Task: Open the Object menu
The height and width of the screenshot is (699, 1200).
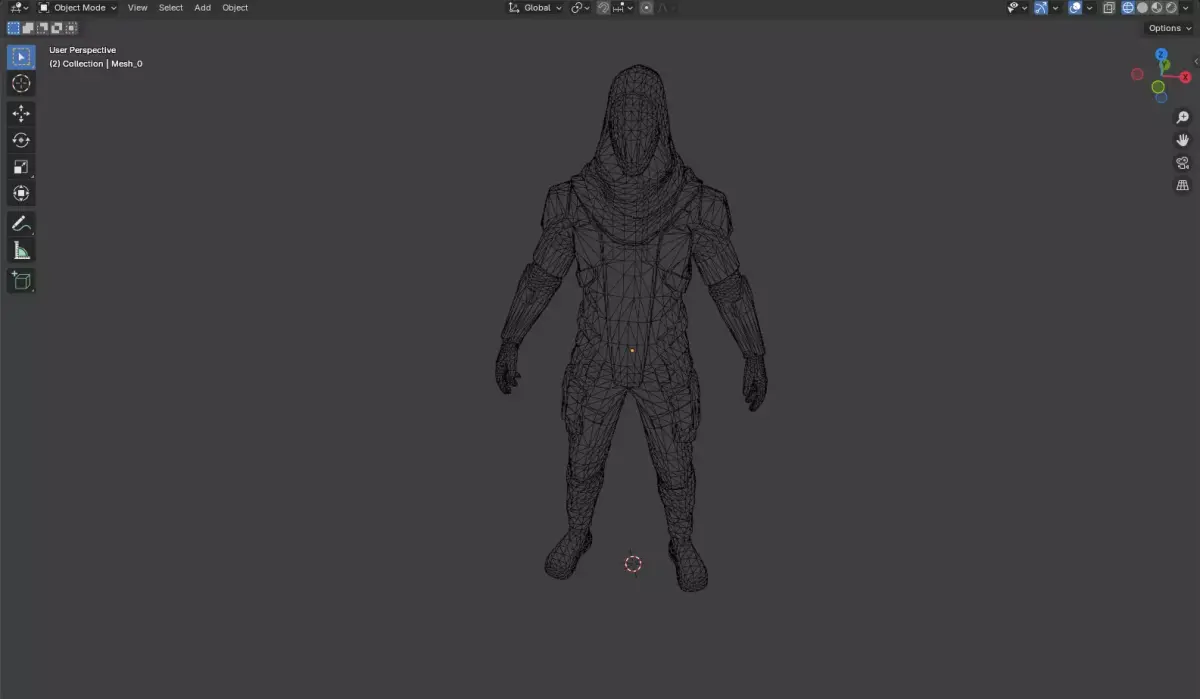Action: click(x=235, y=8)
